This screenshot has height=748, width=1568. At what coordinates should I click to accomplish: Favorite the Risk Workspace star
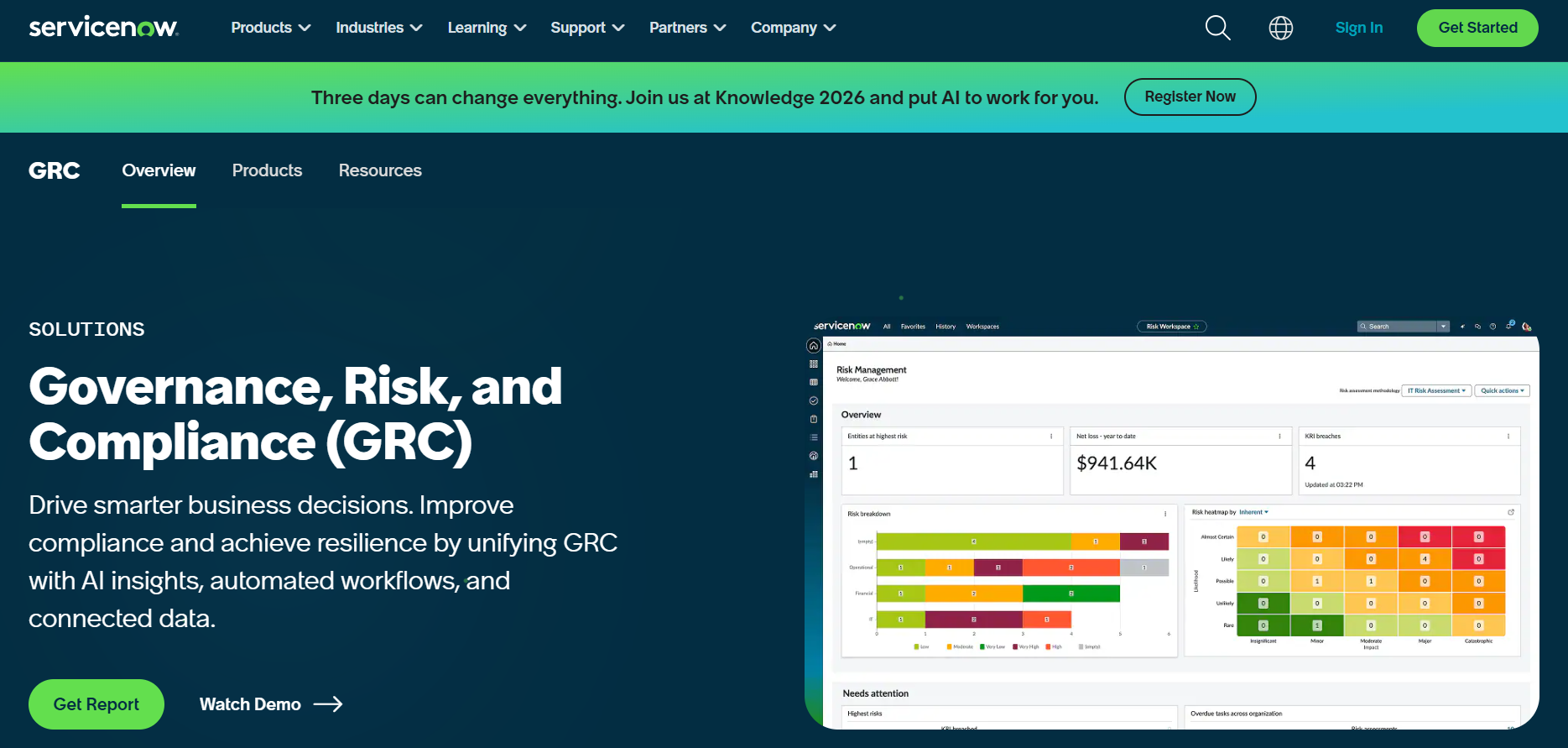point(1196,327)
